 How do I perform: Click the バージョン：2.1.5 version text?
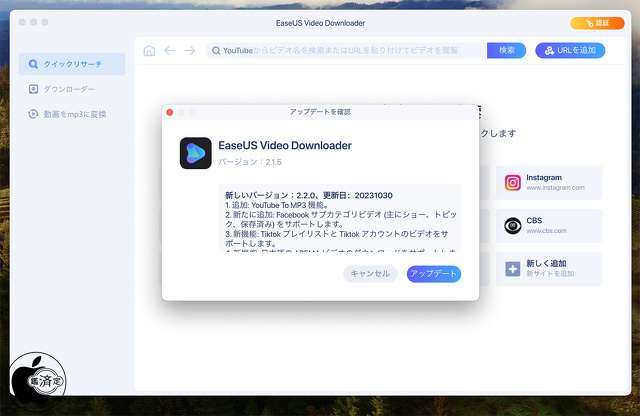[x=250, y=162]
